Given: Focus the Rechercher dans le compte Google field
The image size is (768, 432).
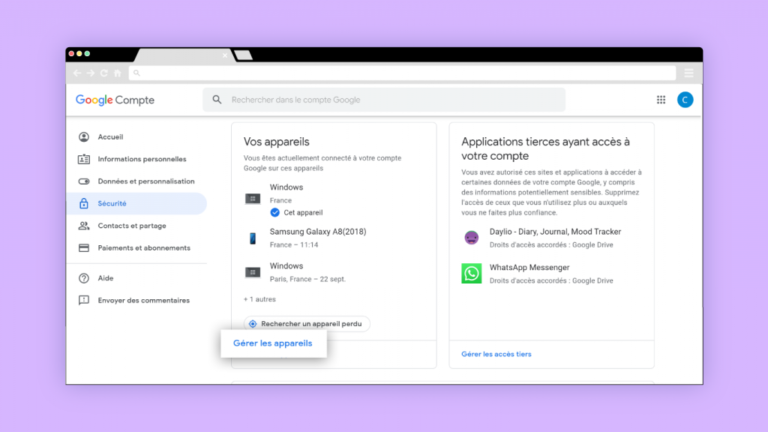Looking at the screenshot, I should pyautogui.click(x=384, y=100).
